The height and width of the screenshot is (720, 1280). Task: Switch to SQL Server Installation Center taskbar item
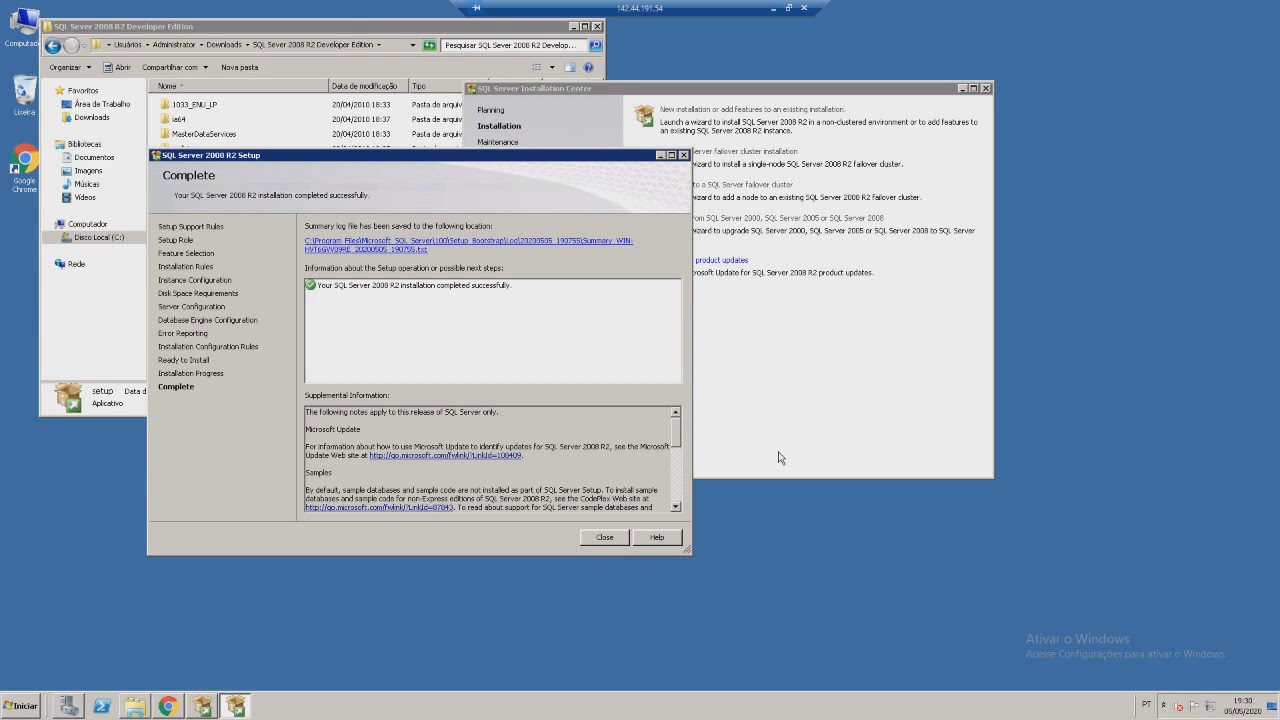(202, 706)
